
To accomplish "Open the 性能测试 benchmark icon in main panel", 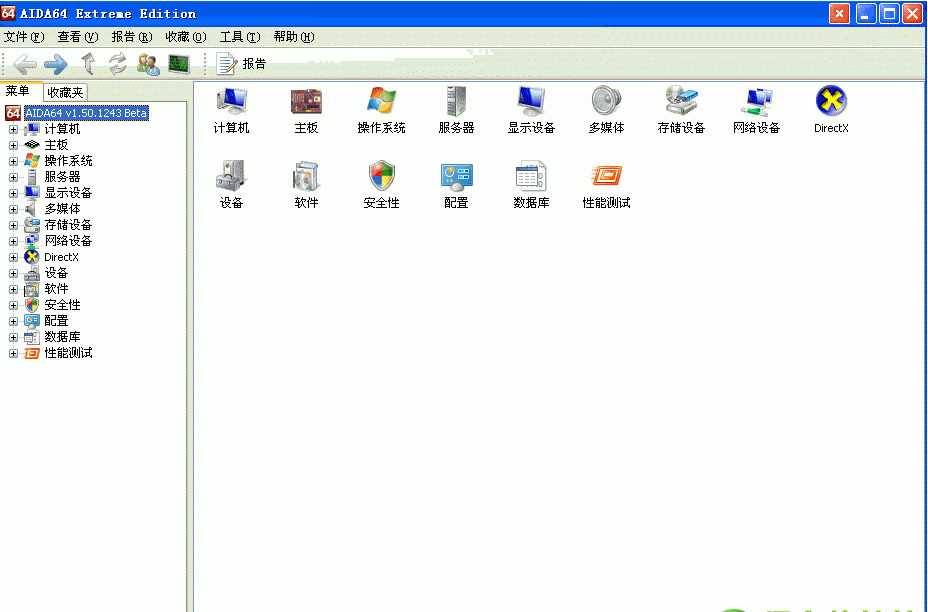I will pyautogui.click(x=606, y=177).
